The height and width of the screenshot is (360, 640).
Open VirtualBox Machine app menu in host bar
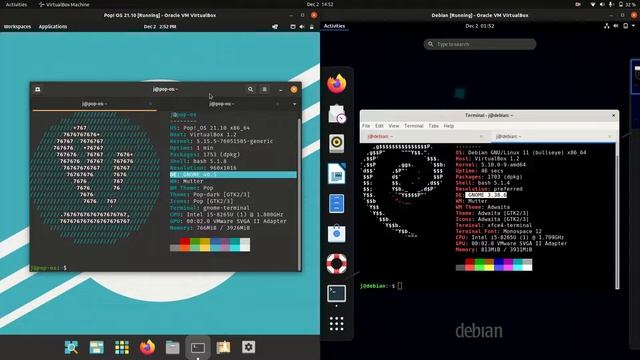click(64, 4)
